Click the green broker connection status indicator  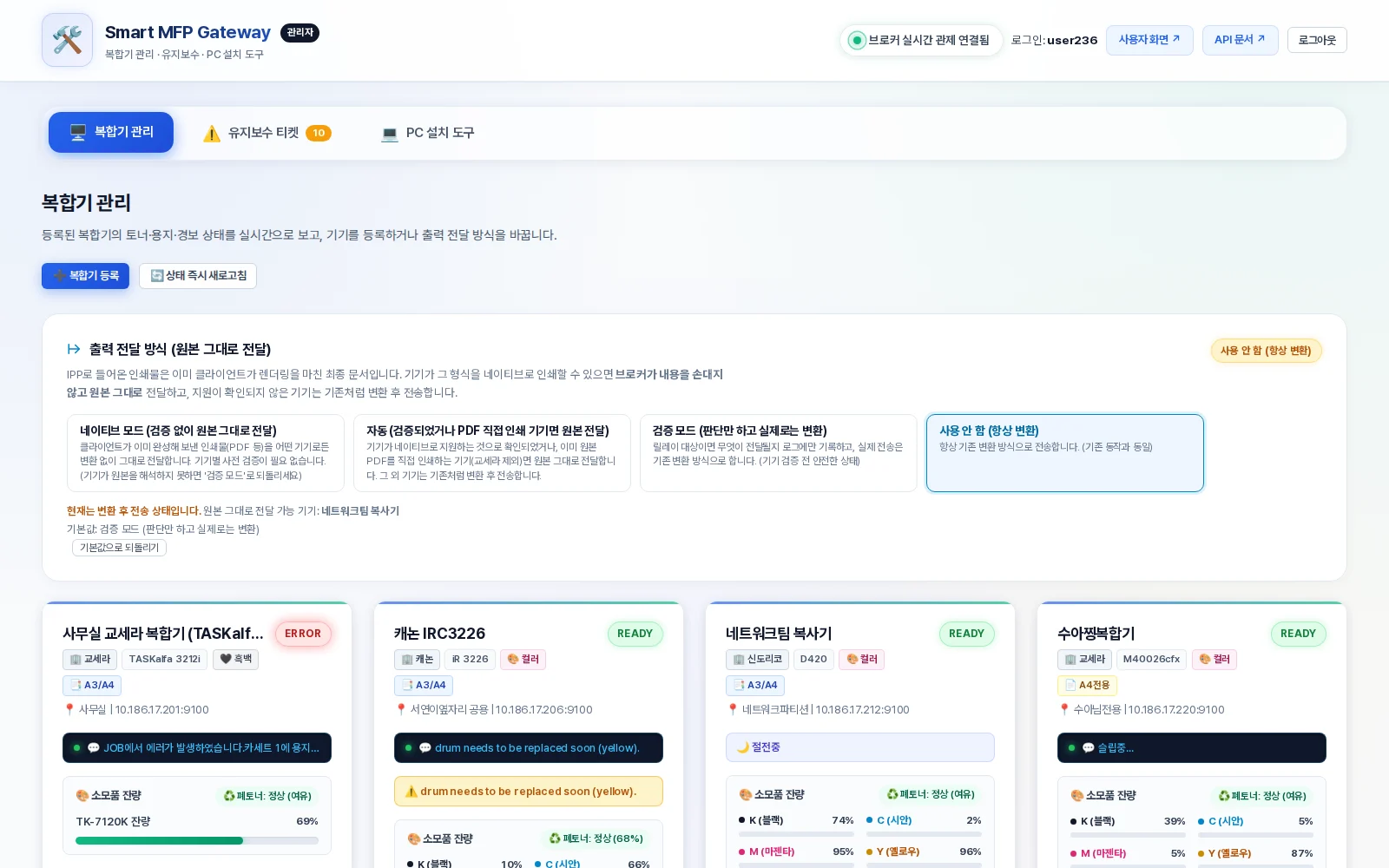tap(857, 40)
